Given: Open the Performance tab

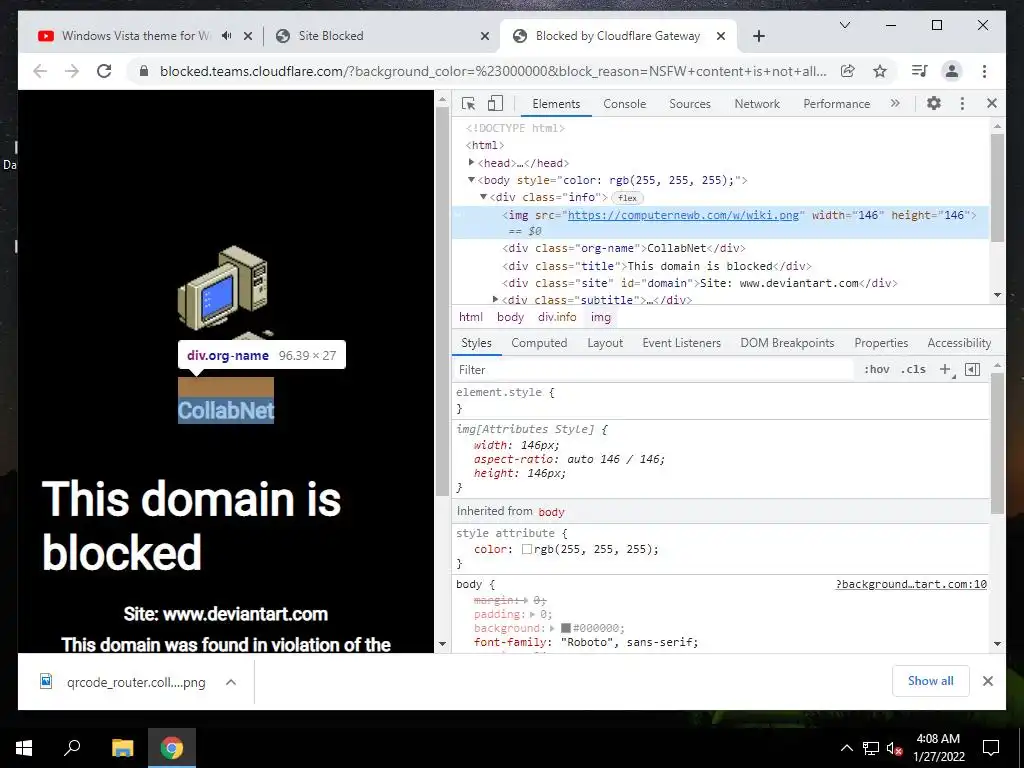Looking at the screenshot, I should tap(837, 104).
